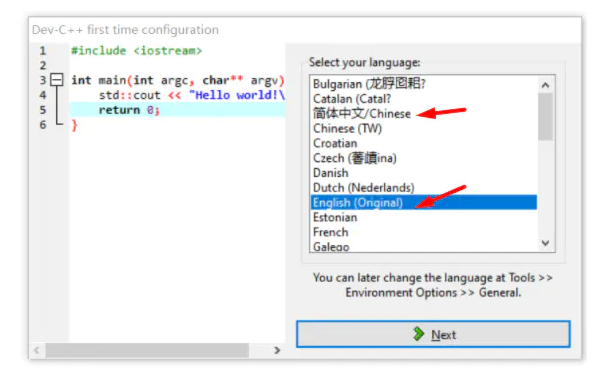Click code preview scroll left arrow
Viewport: 610px width, 379px height.
pyautogui.click(x=37, y=350)
